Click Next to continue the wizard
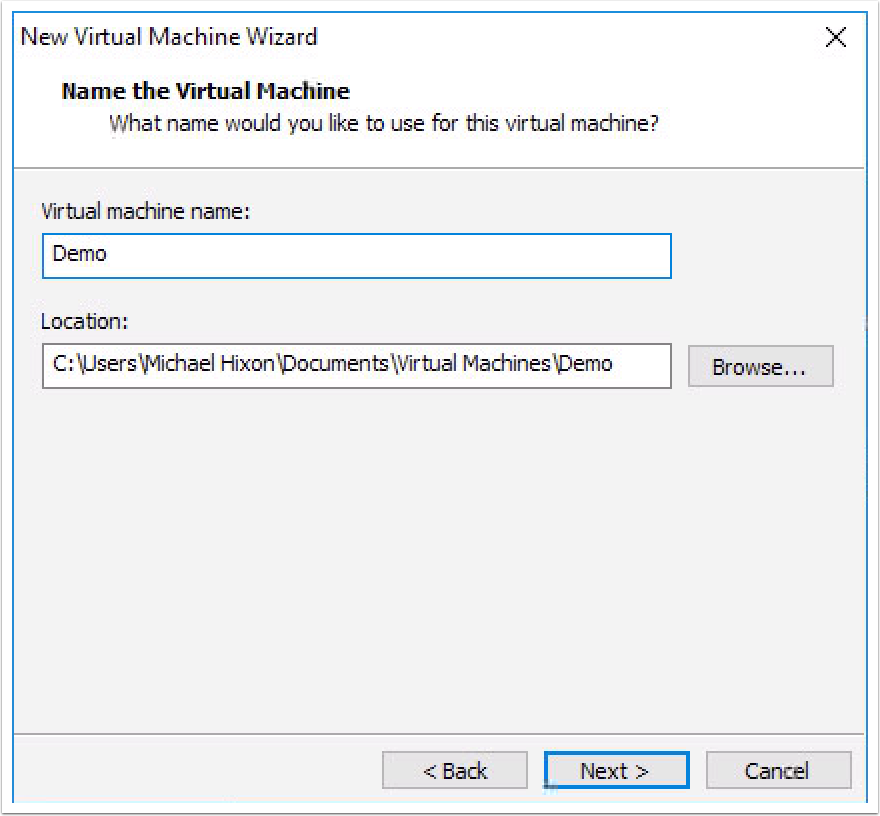 coord(616,770)
